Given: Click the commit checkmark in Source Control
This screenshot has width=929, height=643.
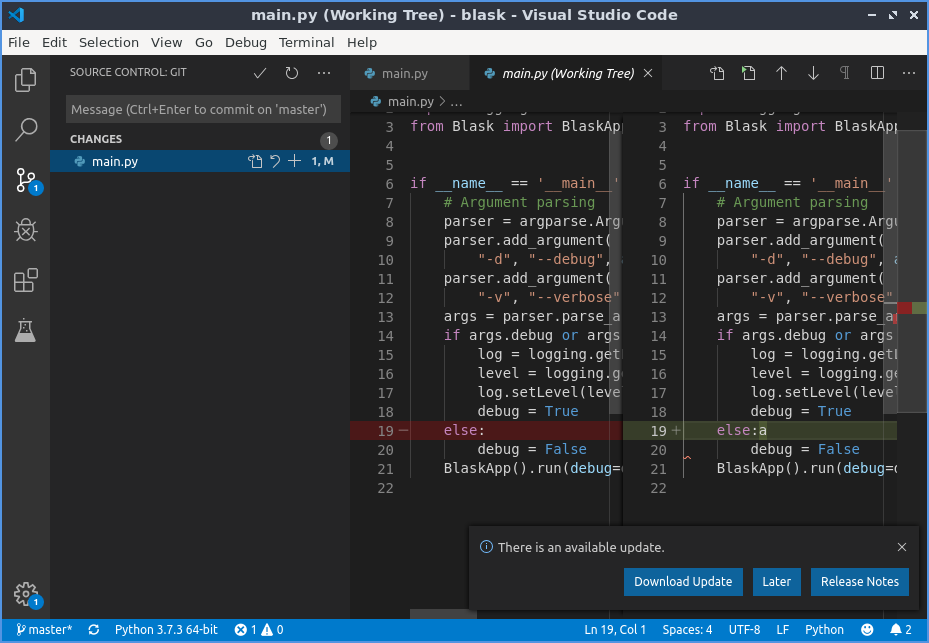Looking at the screenshot, I should [x=260, y=73].
